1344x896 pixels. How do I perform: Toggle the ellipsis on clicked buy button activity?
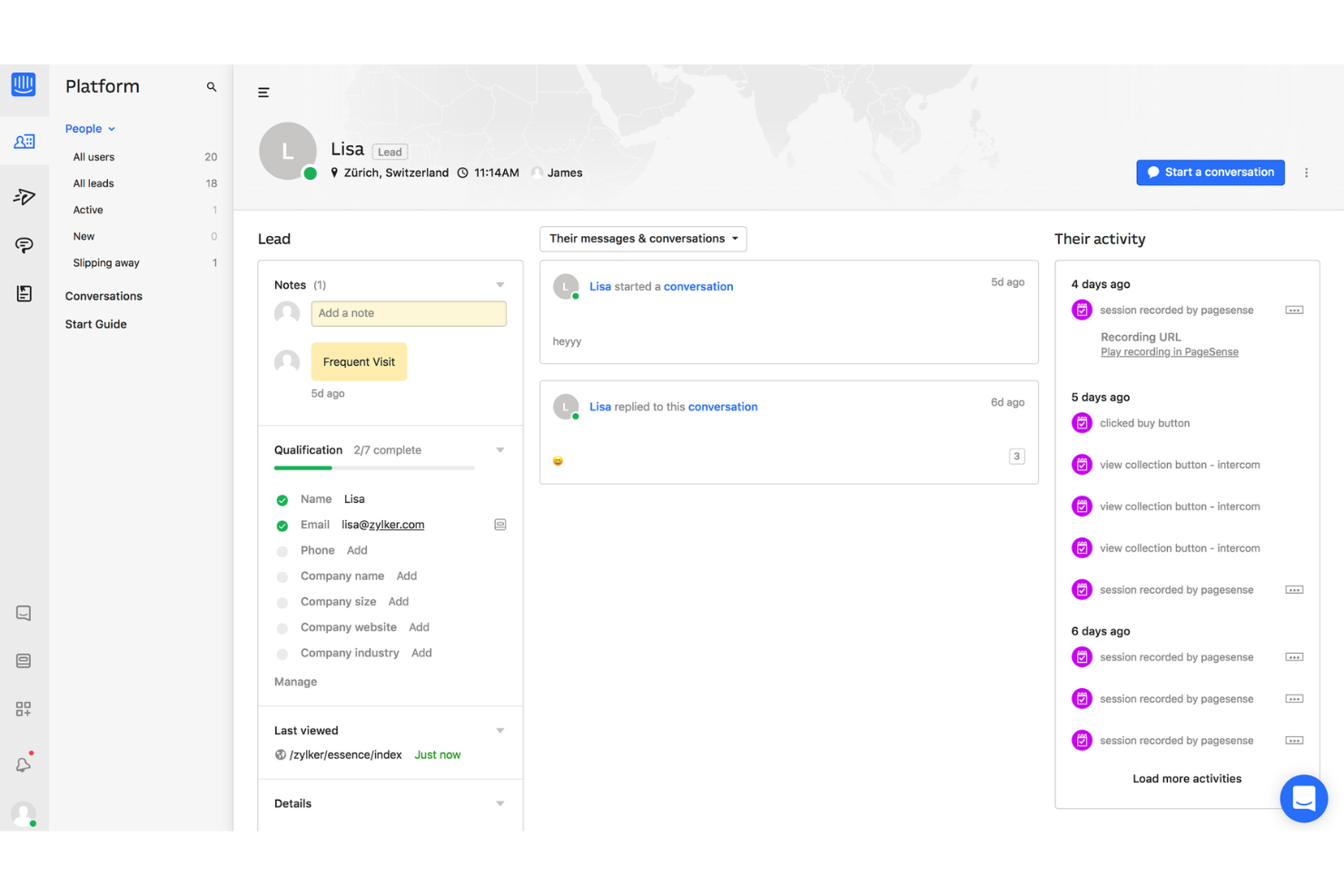(1293, 422)
